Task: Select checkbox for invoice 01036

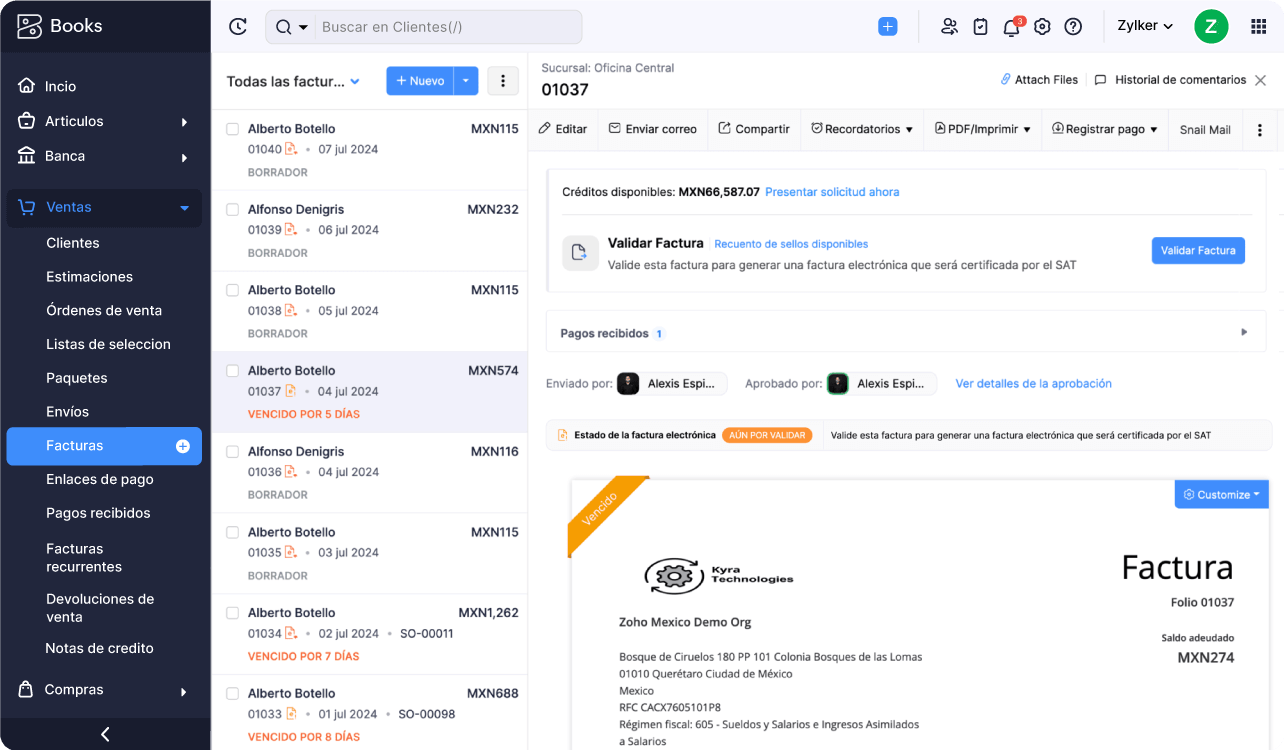Action: [x=232, y=452]
